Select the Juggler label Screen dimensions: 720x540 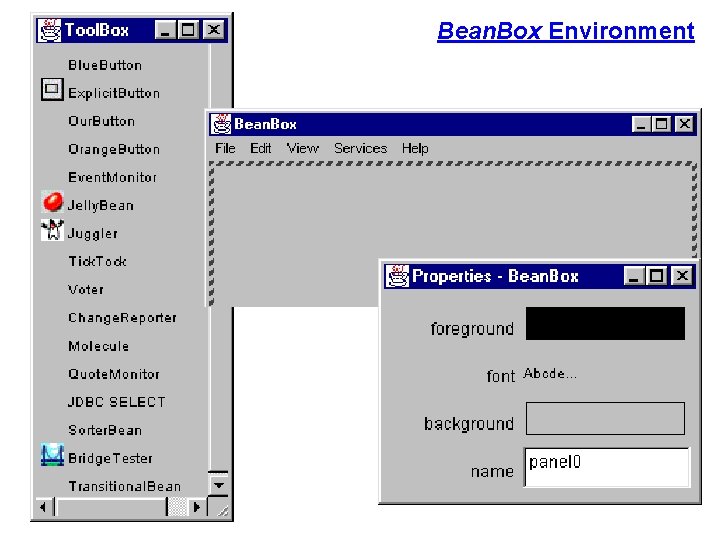pyautogui.click(x=92, y=234)
